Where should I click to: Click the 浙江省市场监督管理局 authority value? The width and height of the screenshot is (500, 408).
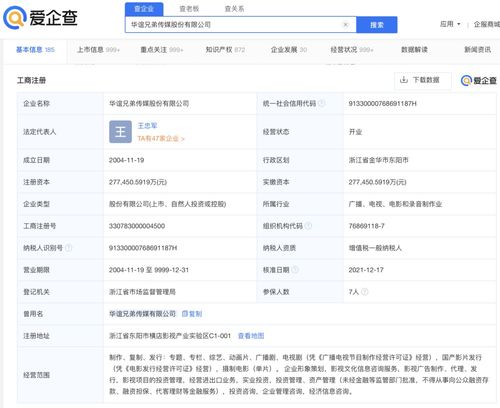[x=142, y=292]
